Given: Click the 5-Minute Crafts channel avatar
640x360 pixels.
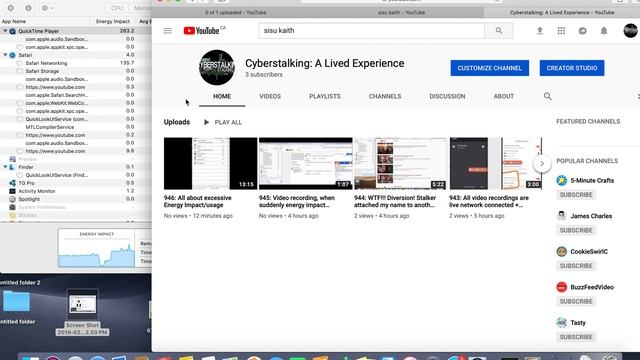Looking at the screenshot, I should coord(562,180).
